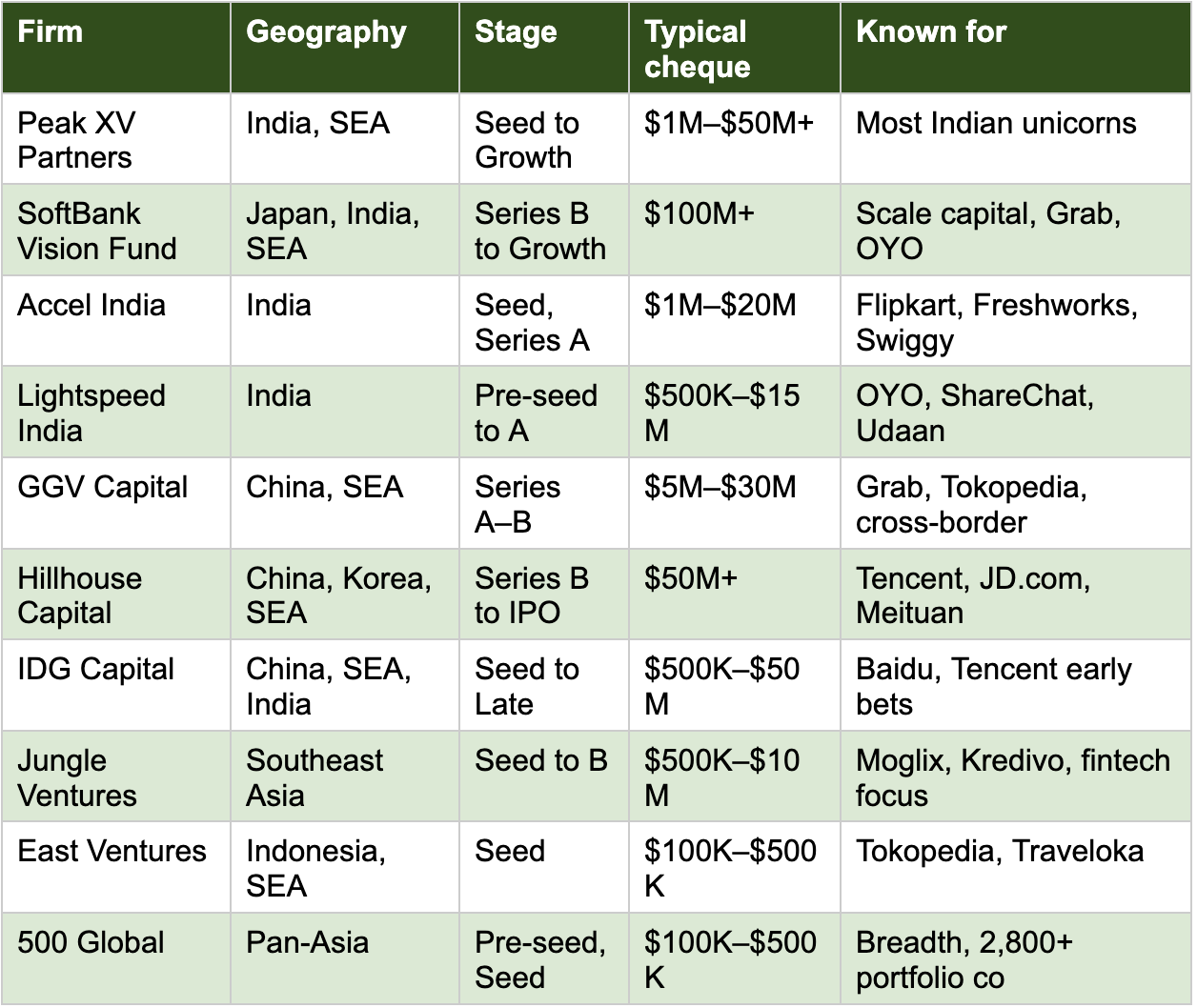This screenshot has width=1197, height=1008.
Task: Select the East Ventures cell
Action: coord(116,867)
